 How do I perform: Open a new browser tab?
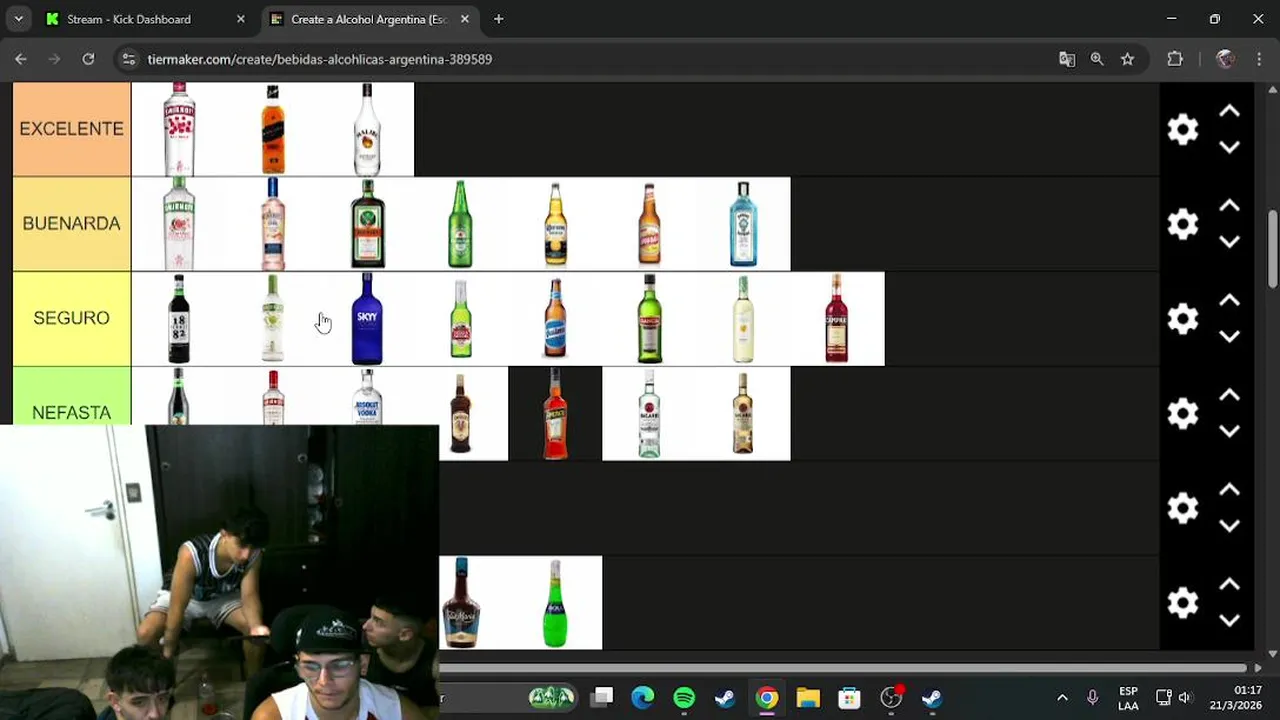click(498, 19)
